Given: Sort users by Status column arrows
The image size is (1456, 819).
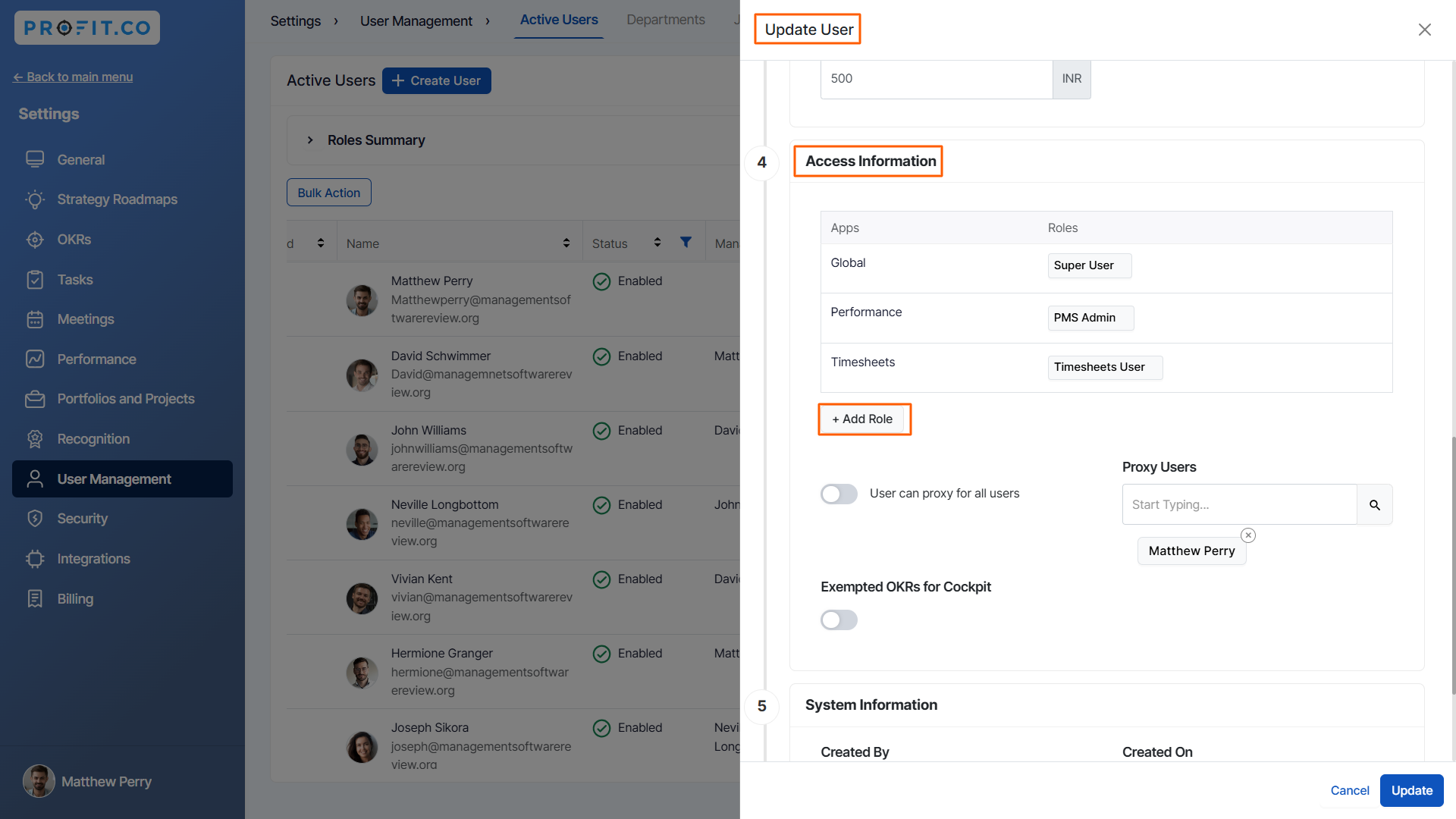Looking at the screenshot, I should 657,243.
